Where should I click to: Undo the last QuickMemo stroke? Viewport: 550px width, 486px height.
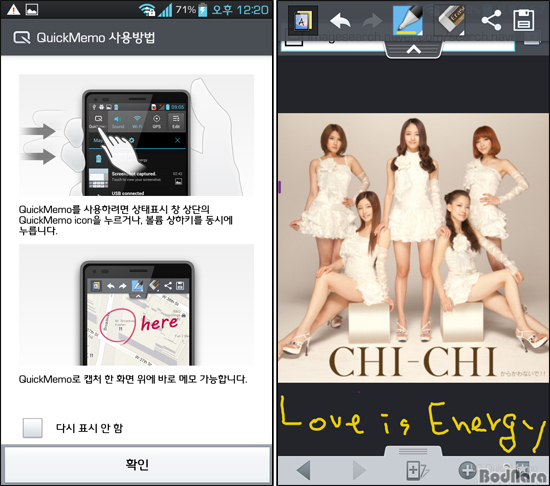coord(340,20)
